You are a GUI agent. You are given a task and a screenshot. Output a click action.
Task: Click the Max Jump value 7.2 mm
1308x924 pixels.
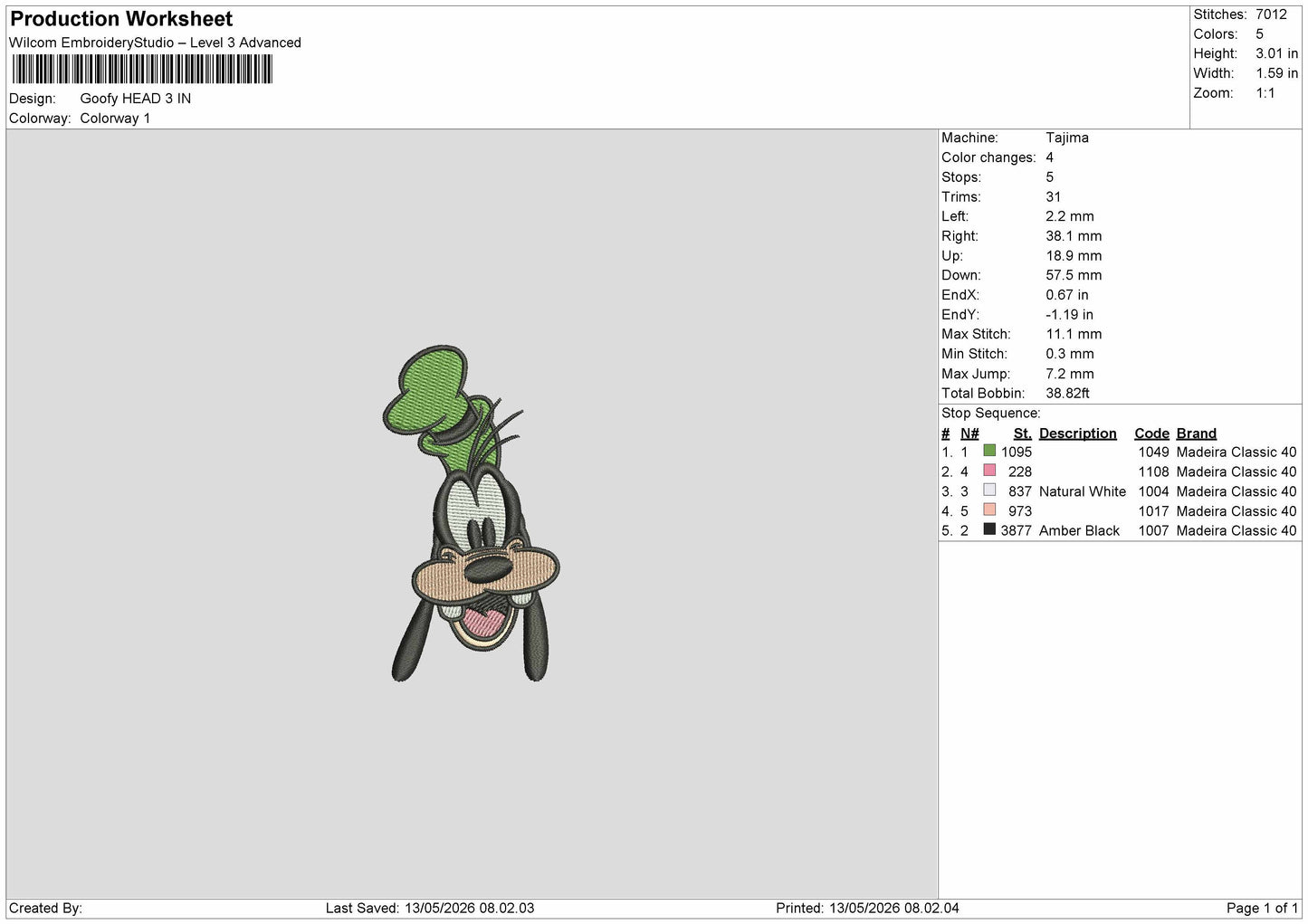tap(1070, 374)
